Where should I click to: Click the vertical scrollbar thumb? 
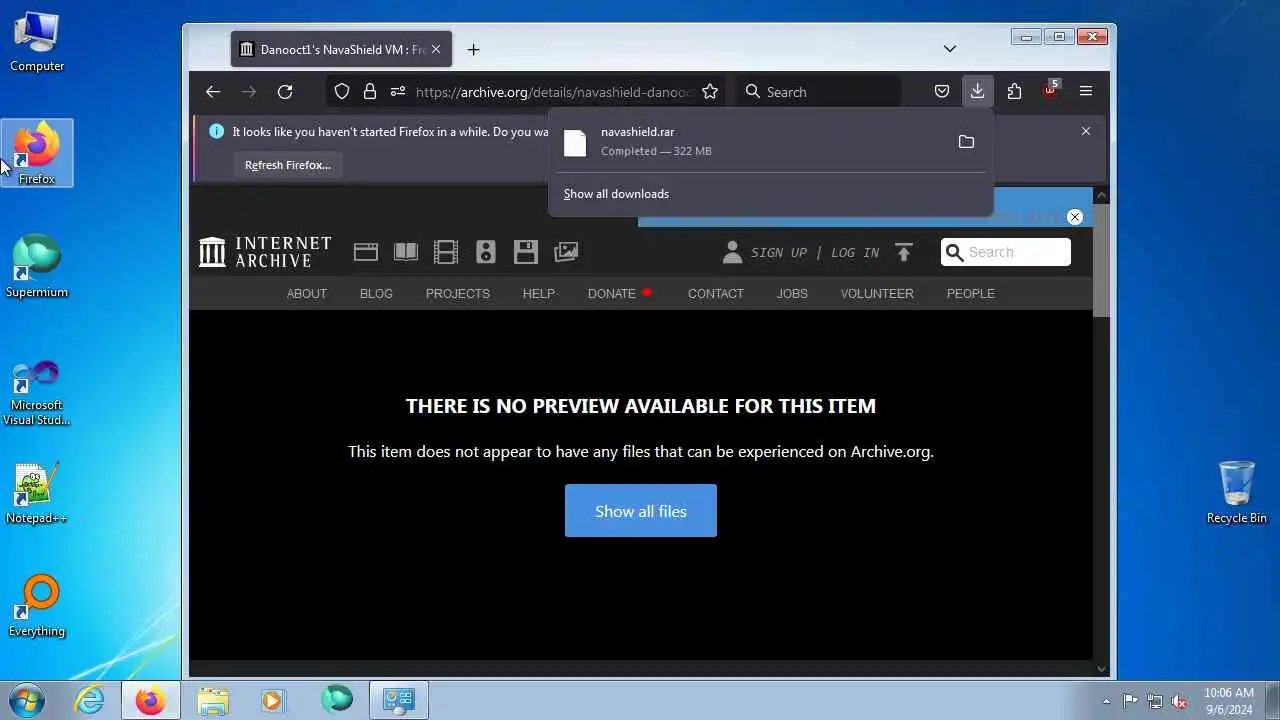[x=1102, y=261]
